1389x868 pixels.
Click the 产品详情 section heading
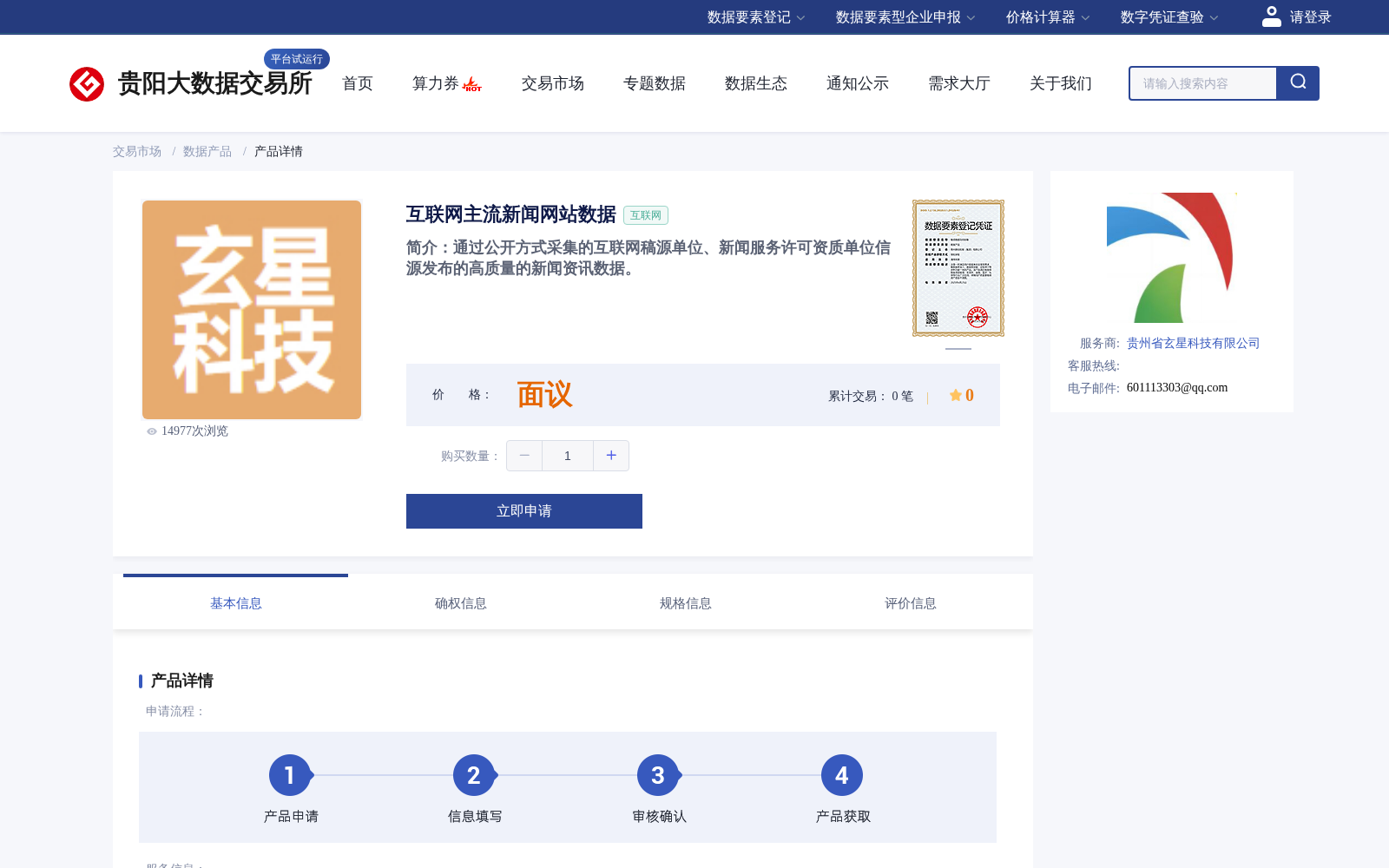tap(182, 681)
